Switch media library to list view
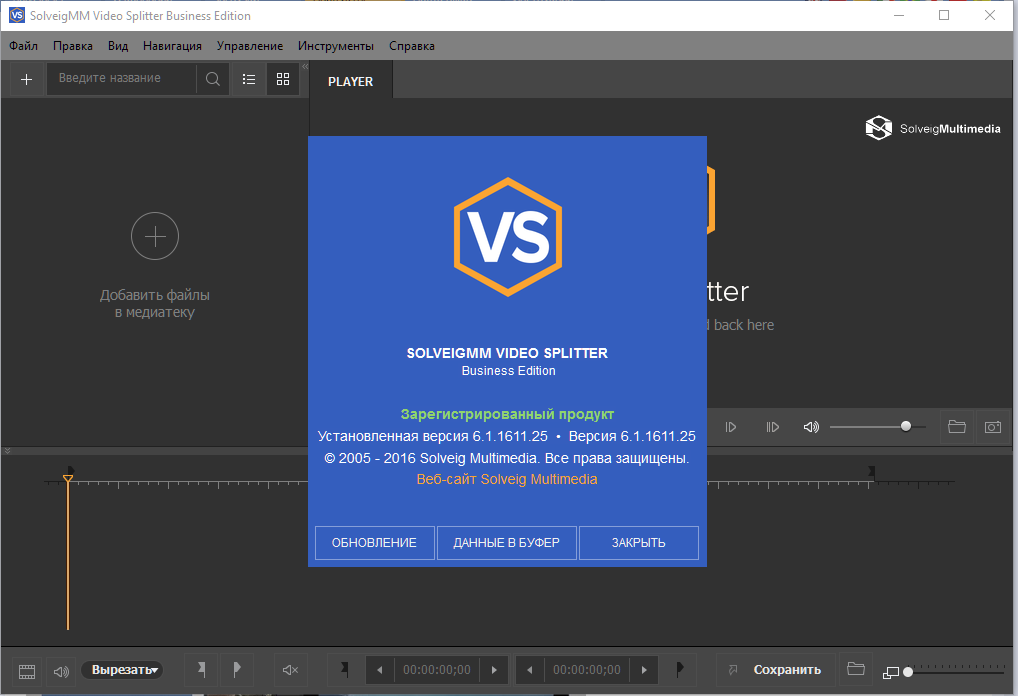The image size is (1018, 696). coord(249,79)
